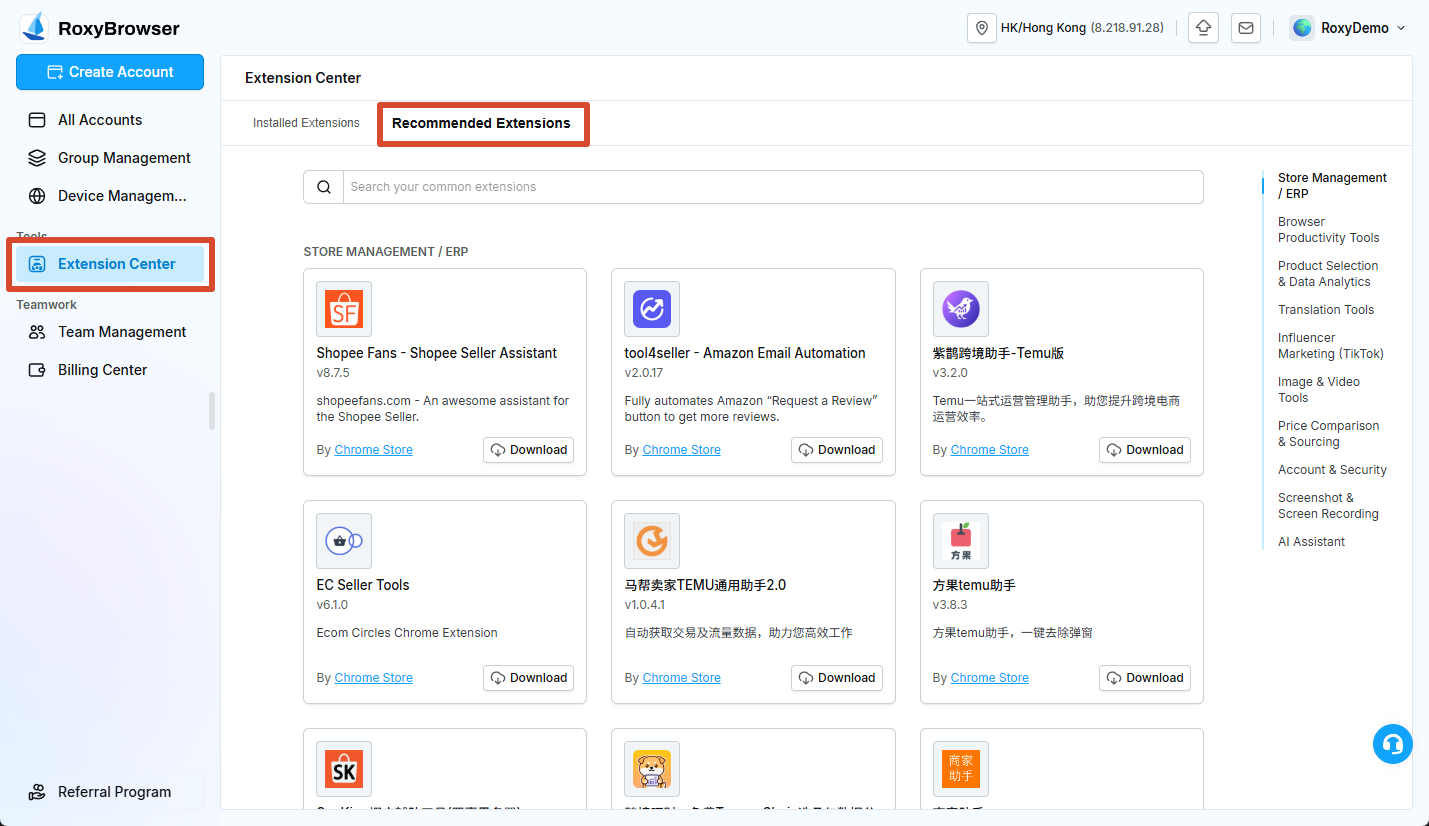
Task: Click the Device Management globe icon
Action: (37, 196)
